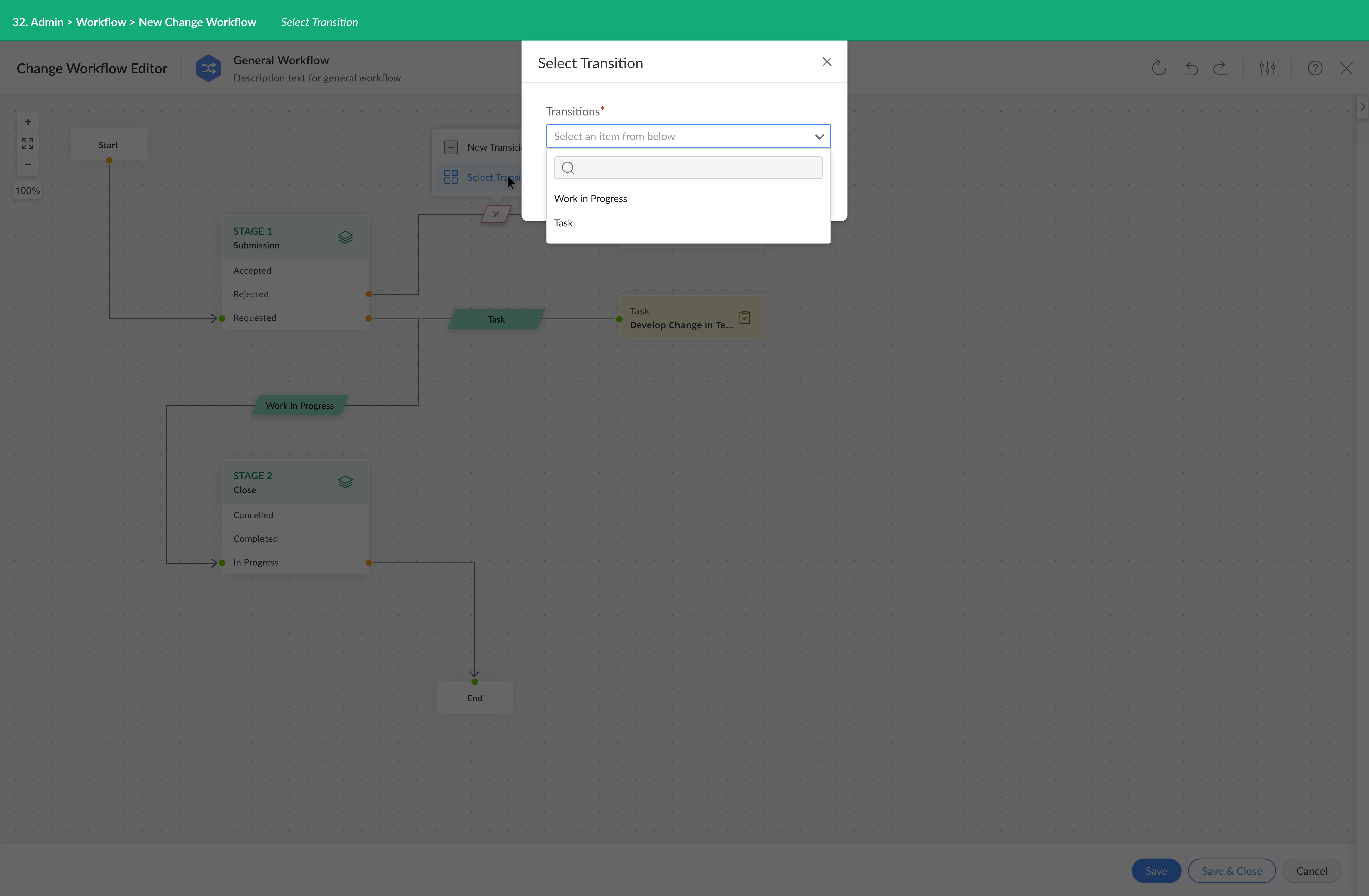1369x896 pixels.
Task: Open the workflow settings sliders icon
Action: click(1267, 68)
